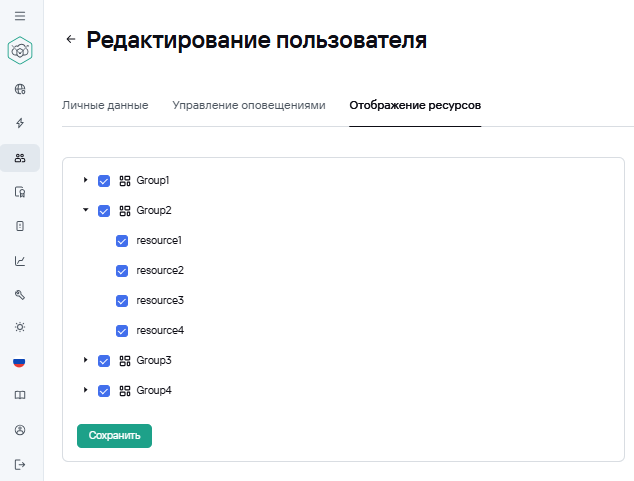Open the lightning bolt section
Image resolution: width=634 pixels, height=481 pixels.
pos(20,123)
